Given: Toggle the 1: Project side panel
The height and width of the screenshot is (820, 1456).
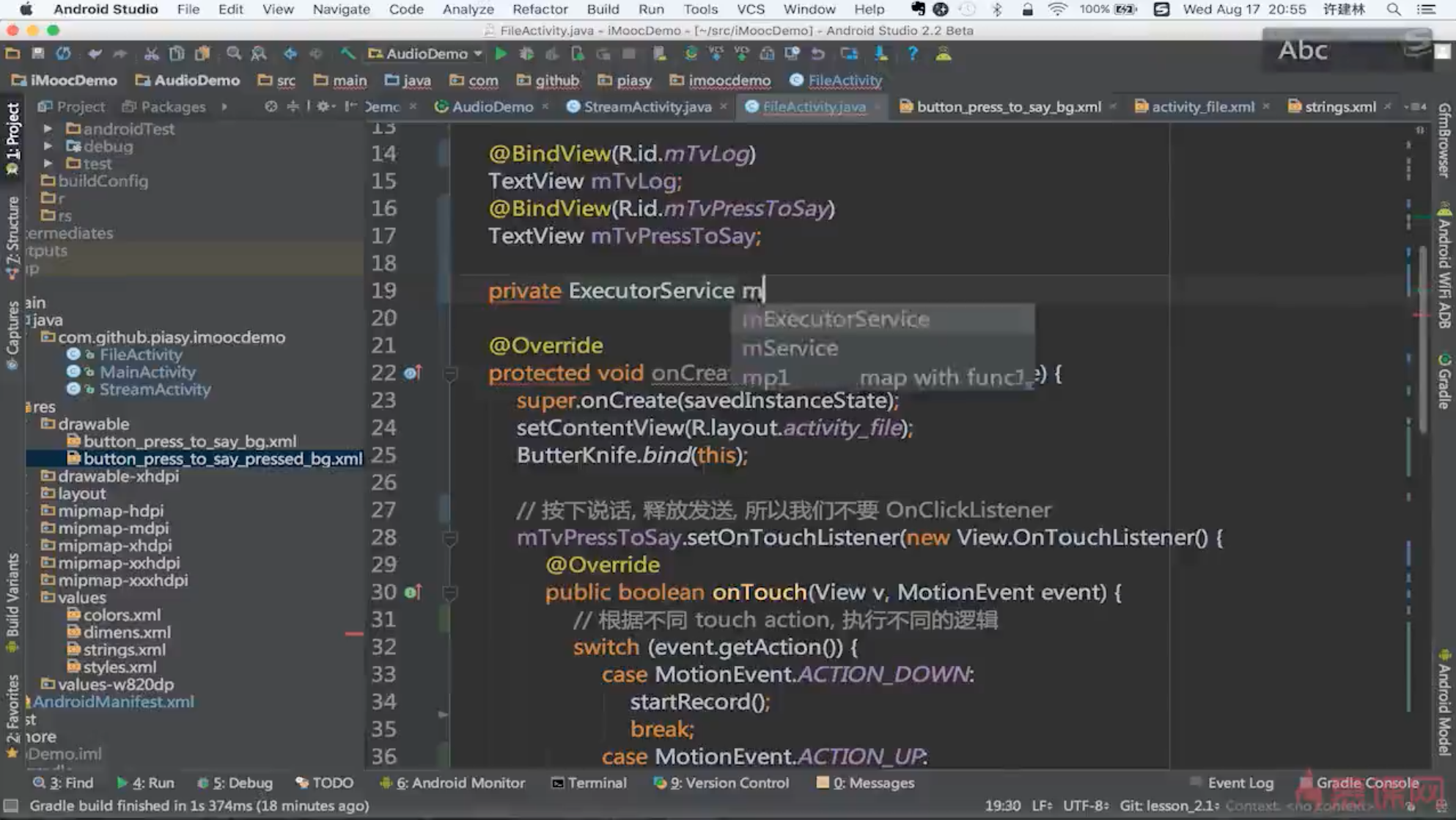Looking at the screenshot, I should pos(12,138).
